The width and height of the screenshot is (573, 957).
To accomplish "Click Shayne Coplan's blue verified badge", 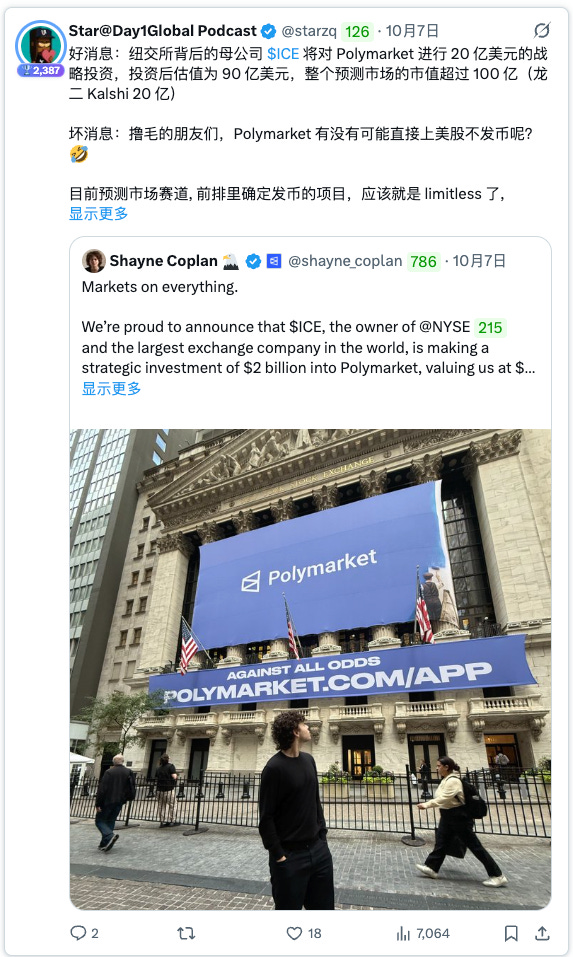I will [253, 261].
